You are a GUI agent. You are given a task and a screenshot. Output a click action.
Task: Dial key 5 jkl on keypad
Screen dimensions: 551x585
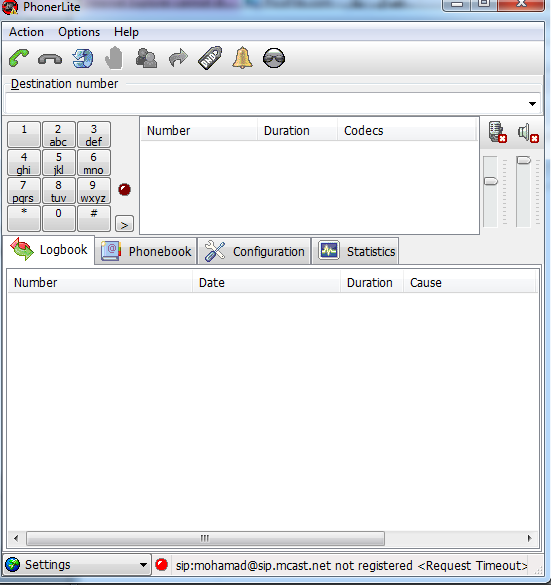click(x=59, y=163)
